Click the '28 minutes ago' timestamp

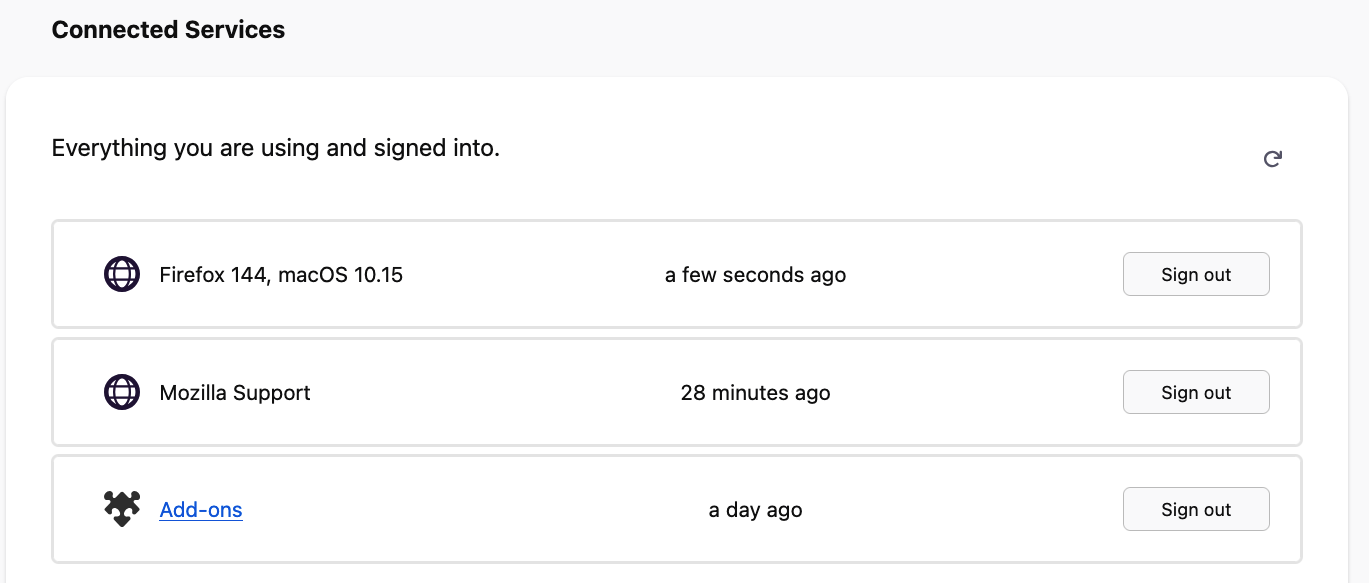pos(755,392)
